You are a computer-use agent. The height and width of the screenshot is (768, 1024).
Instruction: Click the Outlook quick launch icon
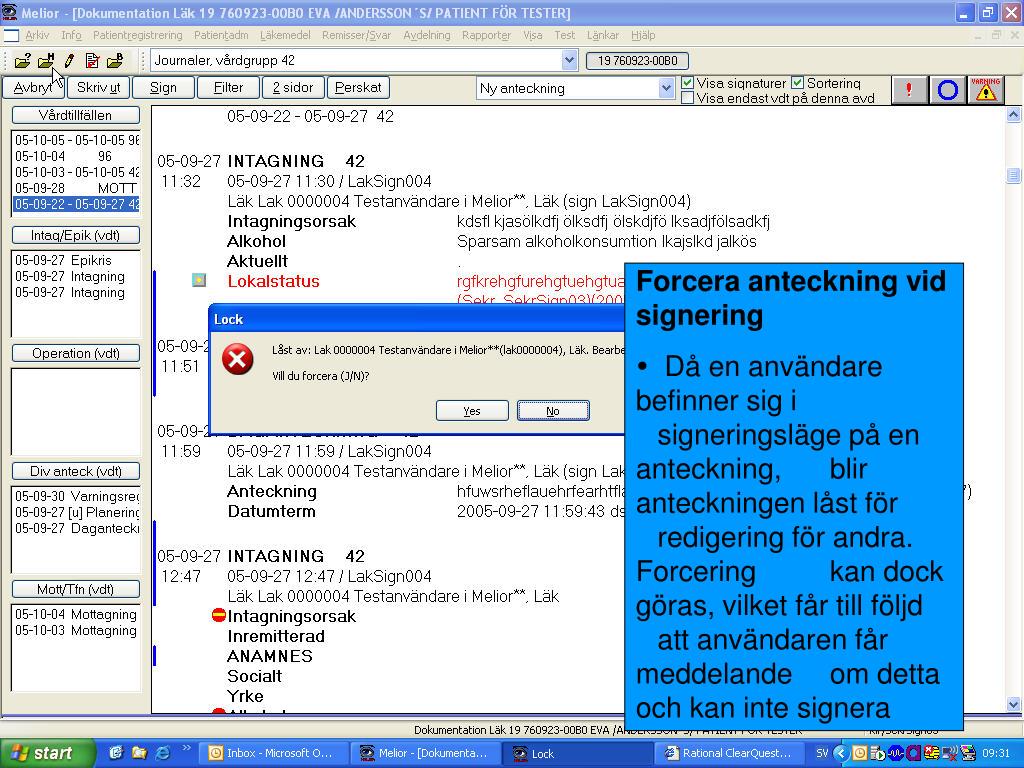(x=116, y=753)
